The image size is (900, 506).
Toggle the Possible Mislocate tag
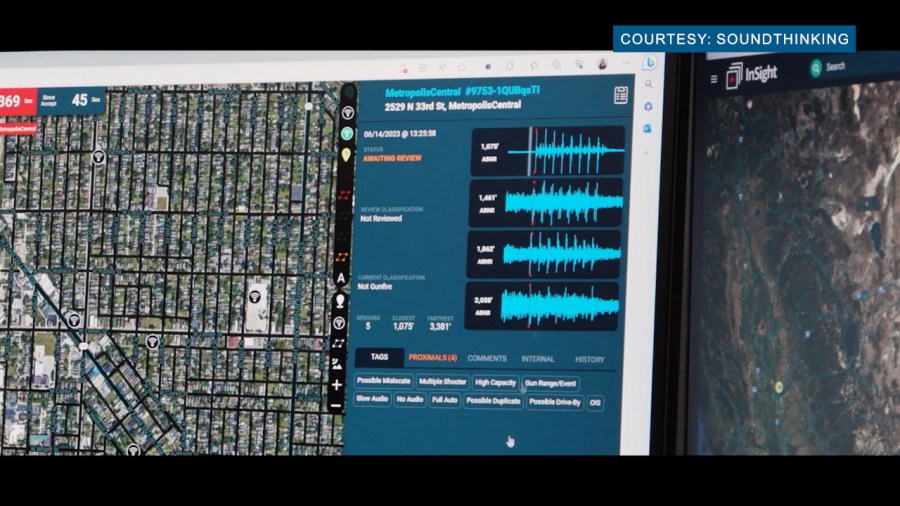[383, 382]
